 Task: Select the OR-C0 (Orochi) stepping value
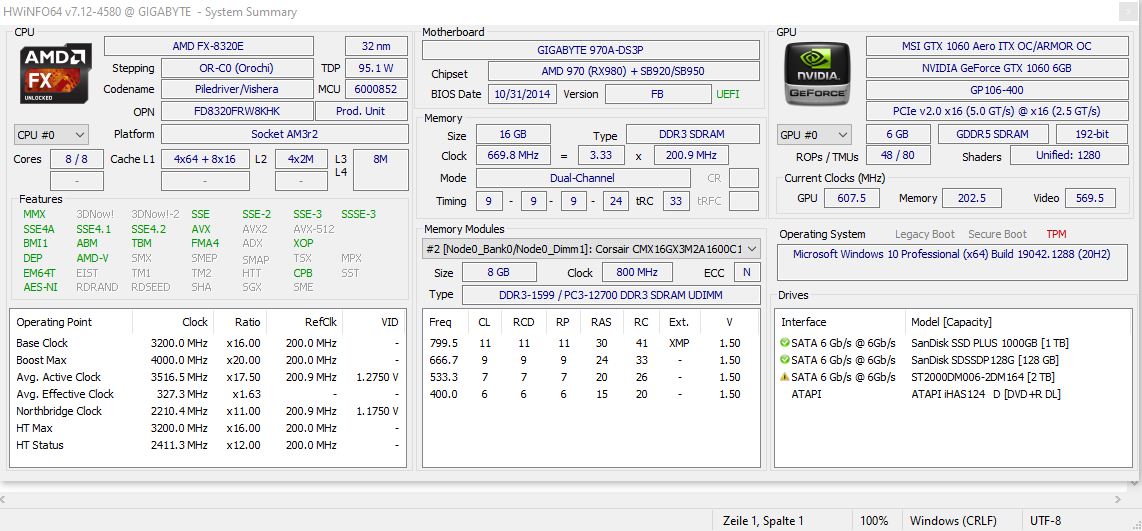(237, 68)
